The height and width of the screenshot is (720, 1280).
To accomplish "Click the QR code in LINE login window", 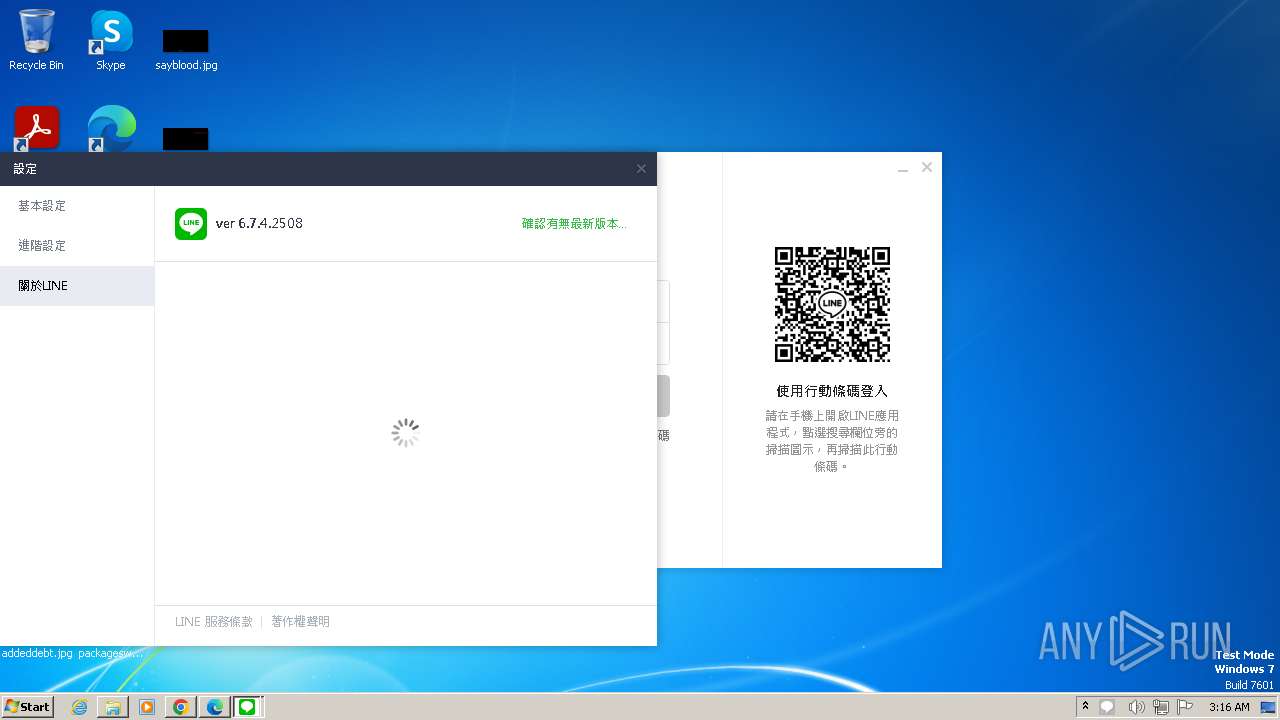I will pyautogui.click(x=832, y=304).
